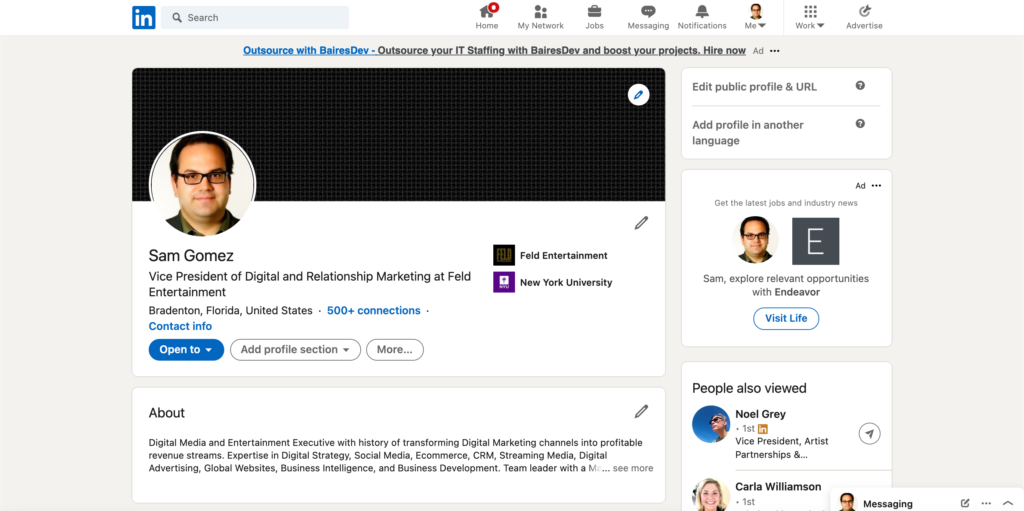Open banner ad options ellipsis
The image size is (1024, 511).
click(775, 51)
